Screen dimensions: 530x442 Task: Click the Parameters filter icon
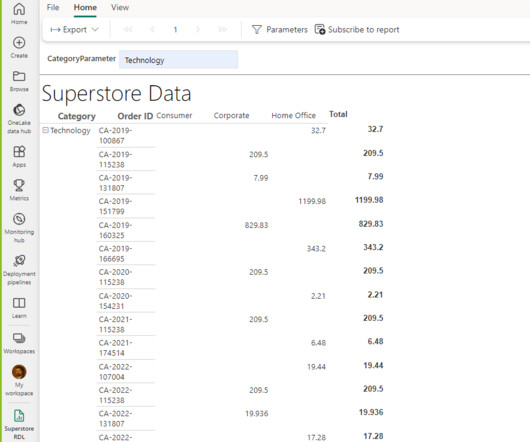(257, 30)
